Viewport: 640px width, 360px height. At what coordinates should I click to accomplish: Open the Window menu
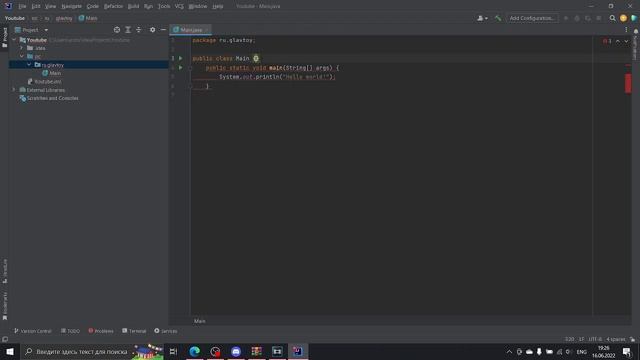(x=198, y=6)
